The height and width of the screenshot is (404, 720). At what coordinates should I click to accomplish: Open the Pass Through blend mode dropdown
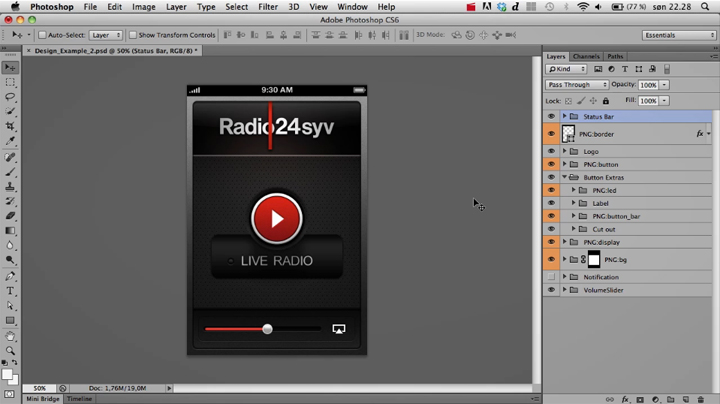coord(577,84)
